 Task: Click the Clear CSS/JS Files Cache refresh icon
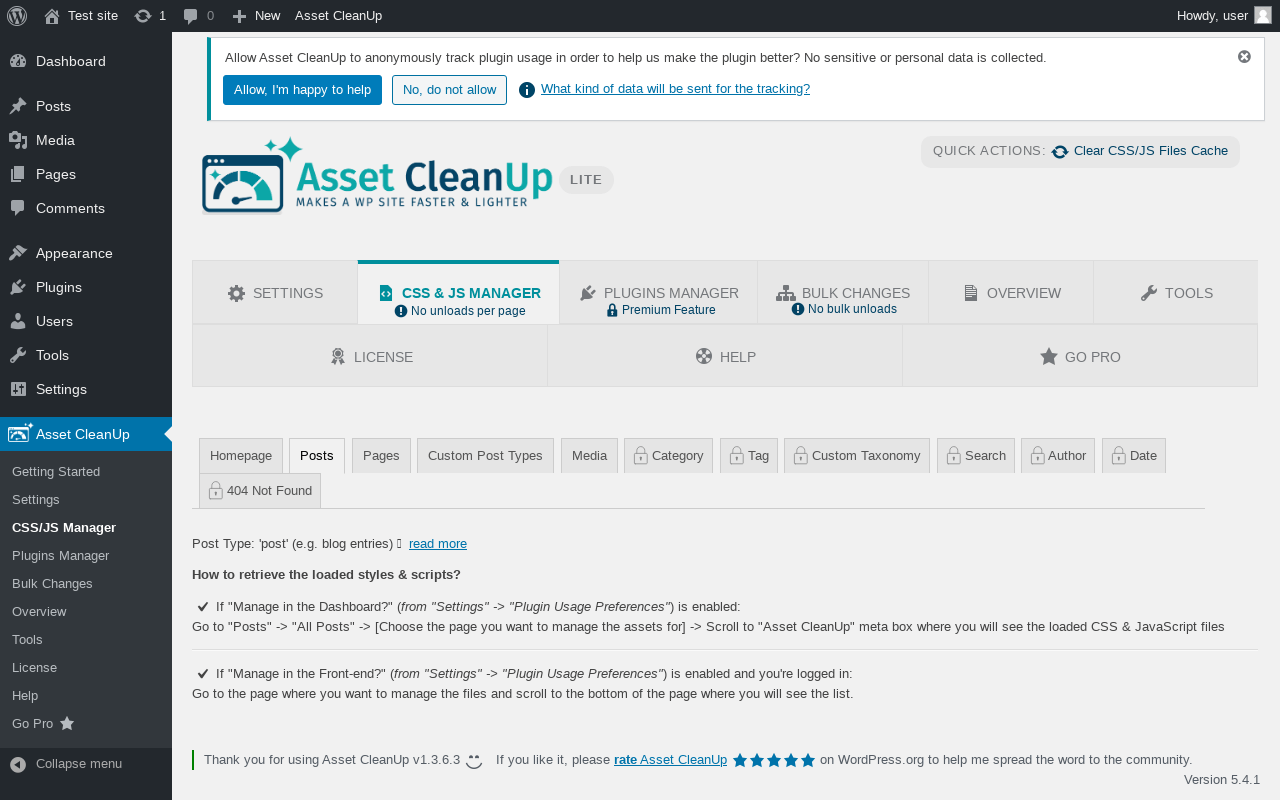point(1060,152)
